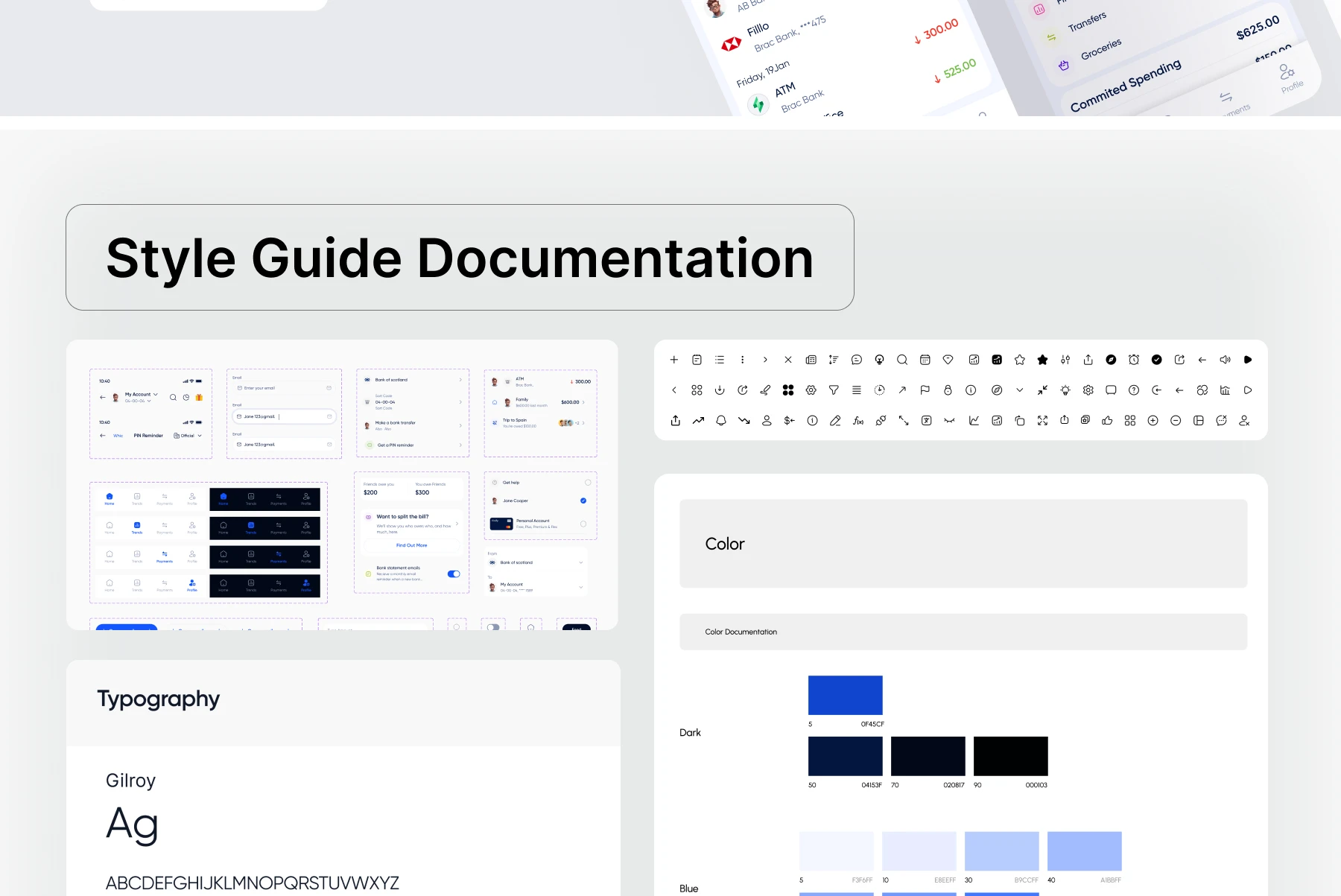
Task: Click the filled play icon
Action: (x=1248, y=360)
